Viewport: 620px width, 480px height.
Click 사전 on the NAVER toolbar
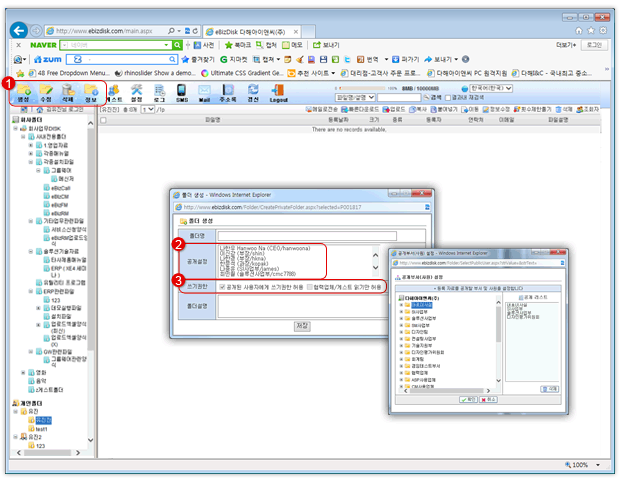[x=204, y=45]
